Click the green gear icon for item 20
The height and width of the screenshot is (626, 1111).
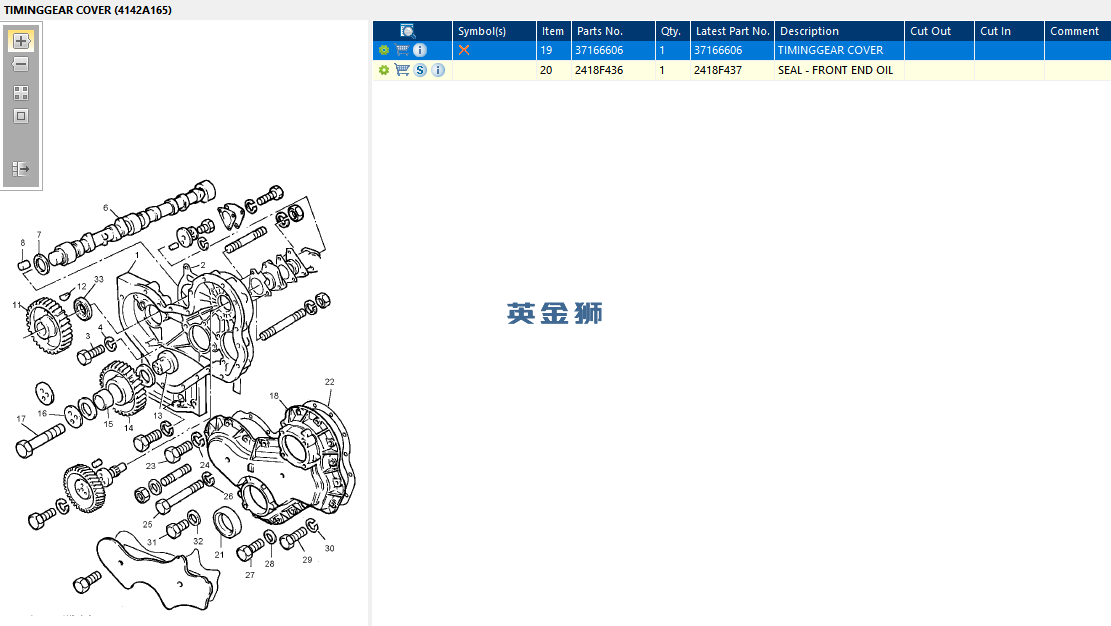click(x=383, y=70)
